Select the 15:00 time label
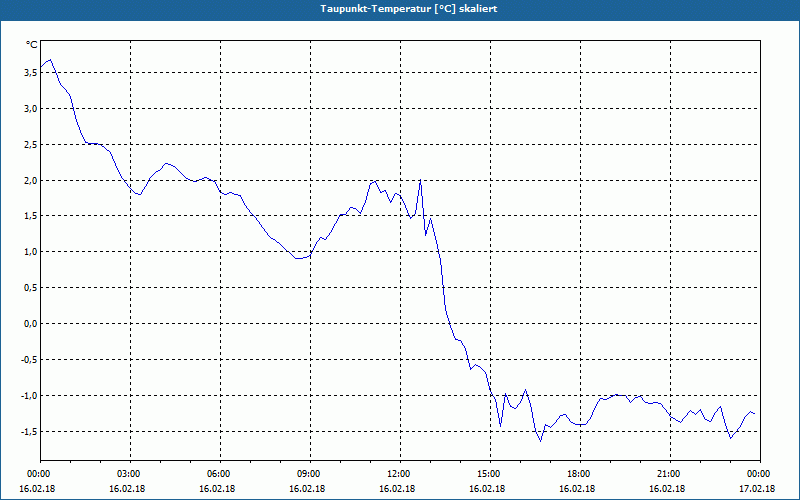Screen dimensions: 800x500 click(490, 474)
